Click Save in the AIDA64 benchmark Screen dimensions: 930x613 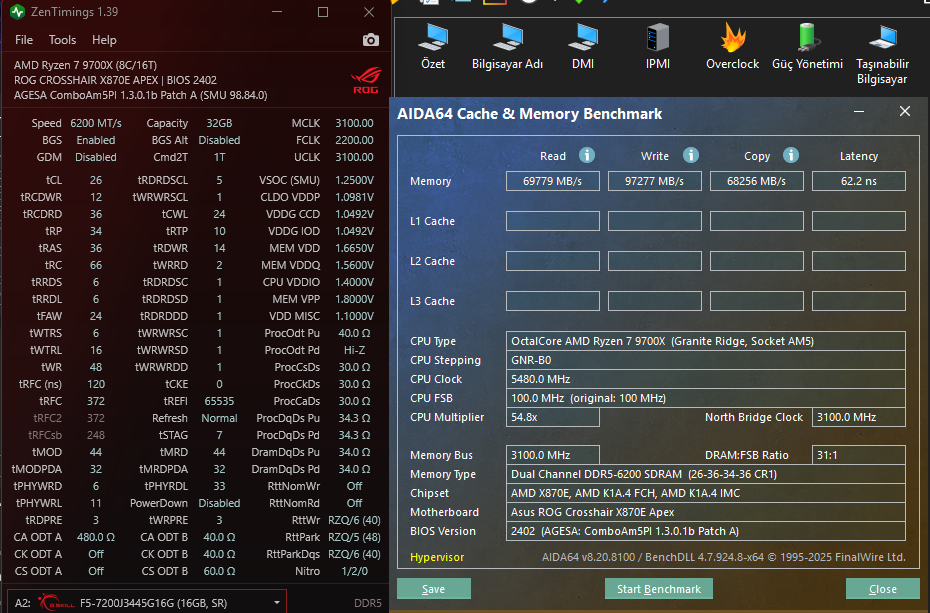coord(434,589)
